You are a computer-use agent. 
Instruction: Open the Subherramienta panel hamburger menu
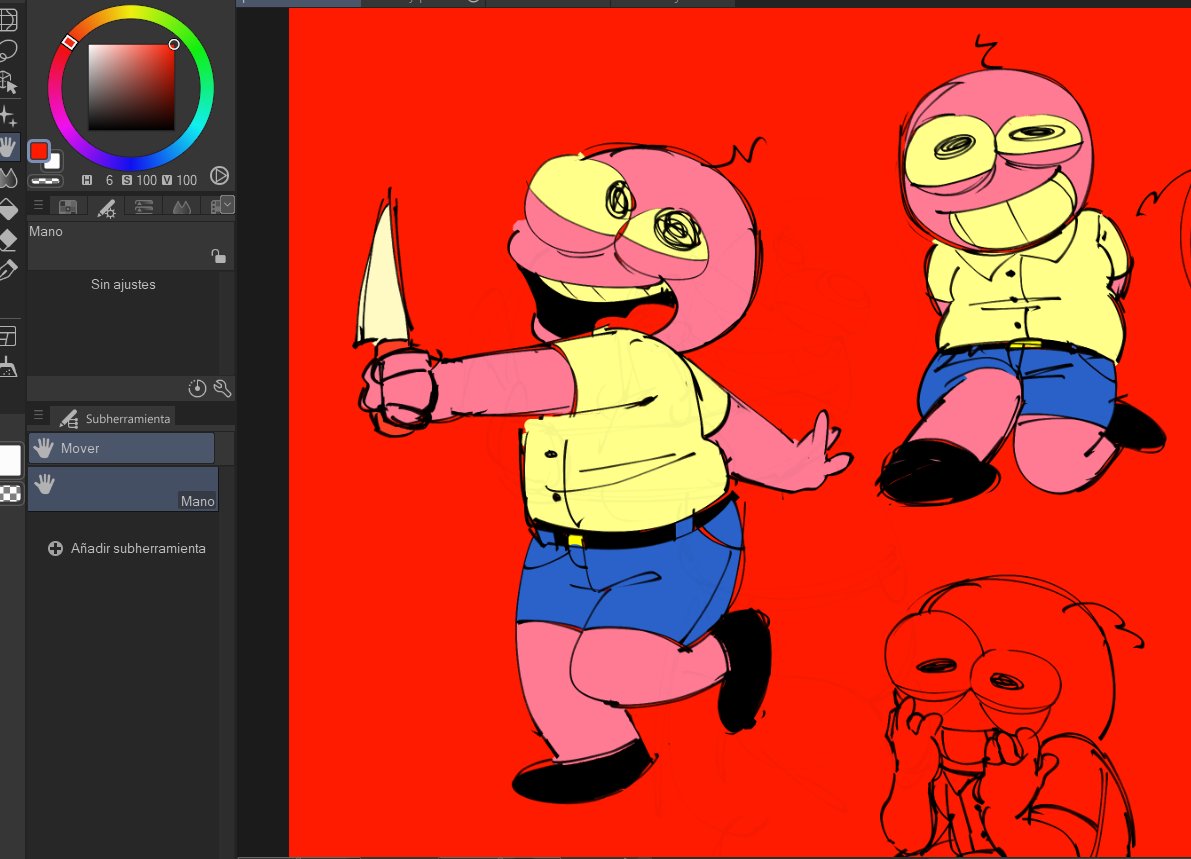[38, 415]
